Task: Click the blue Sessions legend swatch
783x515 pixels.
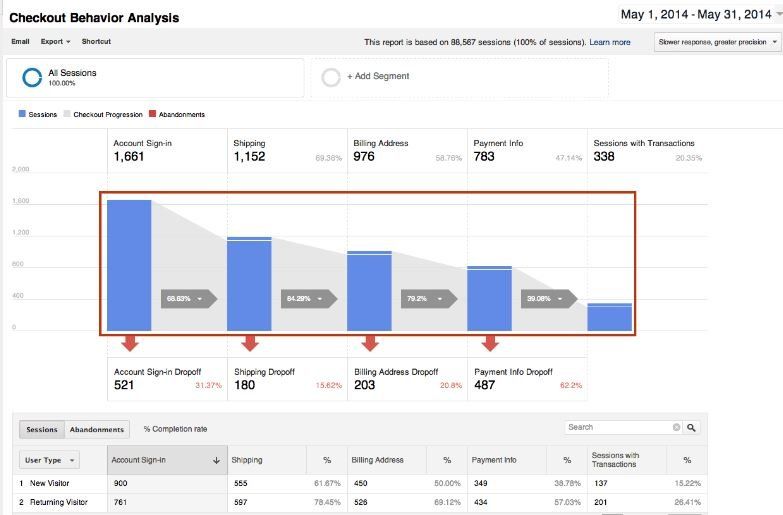Action: [22, 114]
